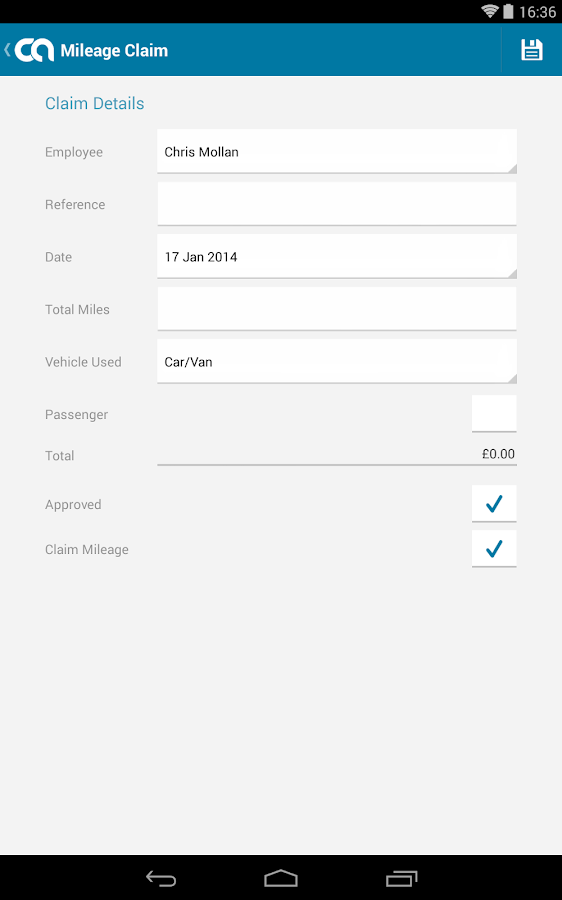Image resolution: width=562 pixels, height=900 pixels.
Task: Tap the battery status icon
Action: 508,11
